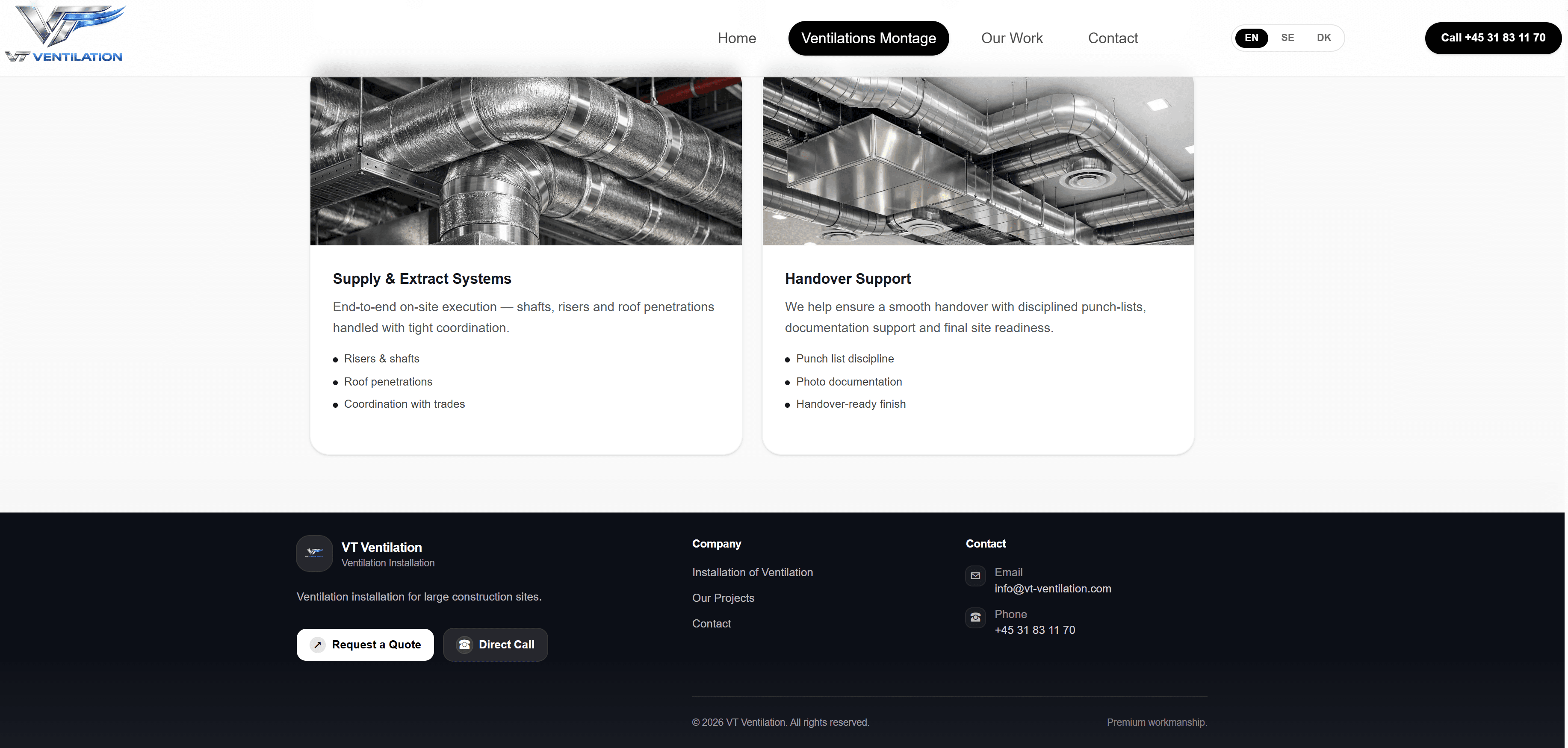Click the VT Ventilation footer brand name
1568x748 pixels.
382,547
